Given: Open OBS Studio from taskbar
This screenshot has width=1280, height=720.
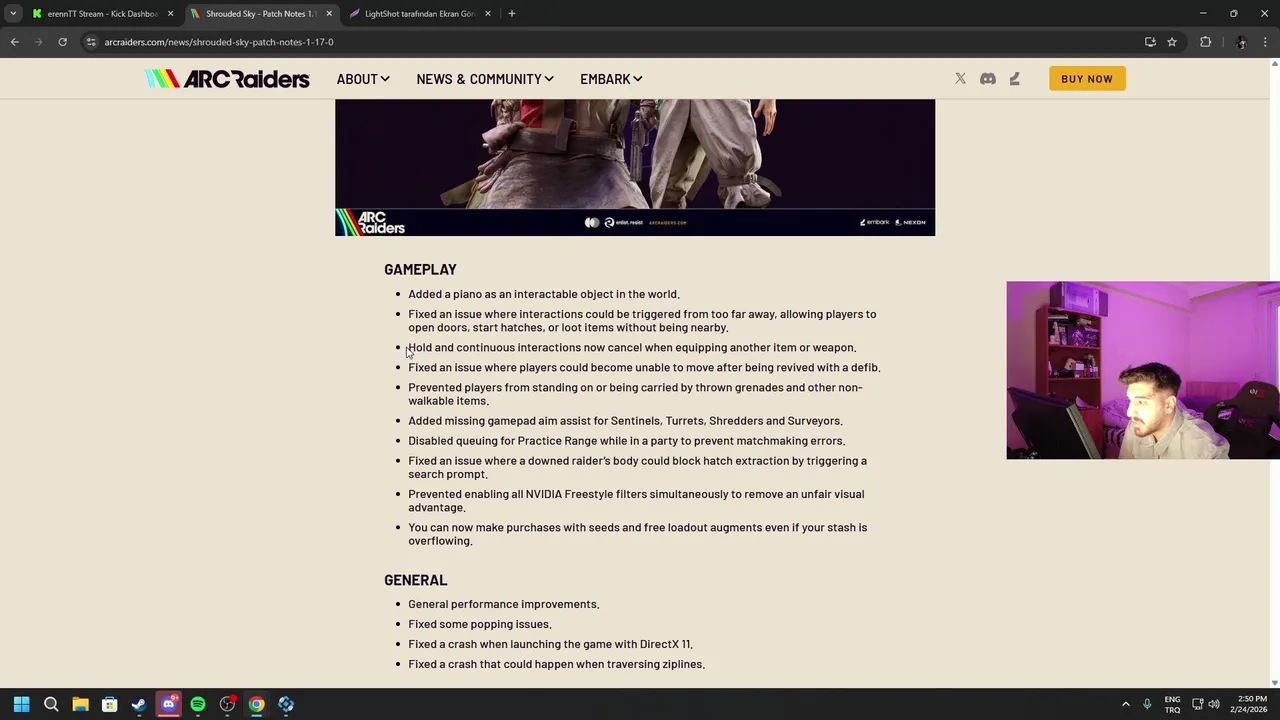Looking at the screenshot, I should [227, 704].
